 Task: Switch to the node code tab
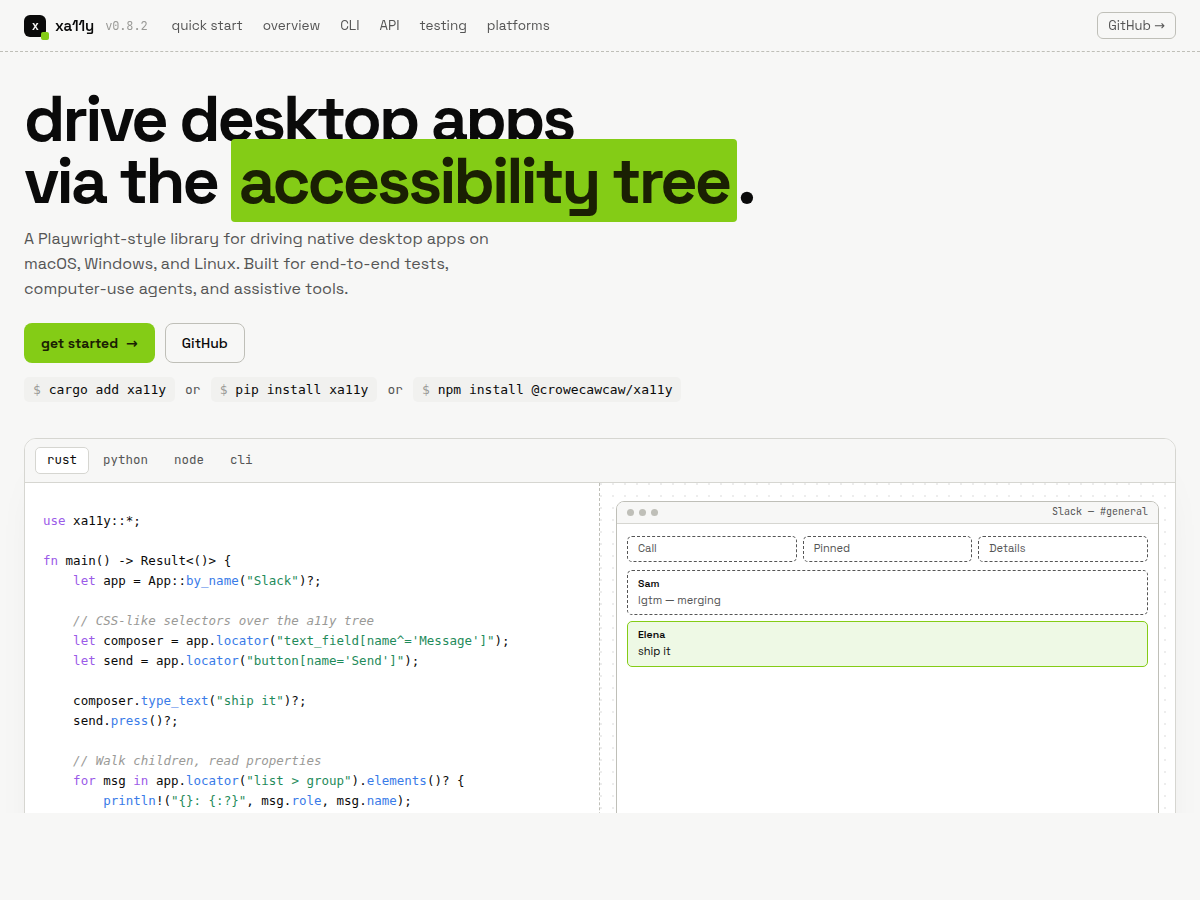click(x=189, y=460)
